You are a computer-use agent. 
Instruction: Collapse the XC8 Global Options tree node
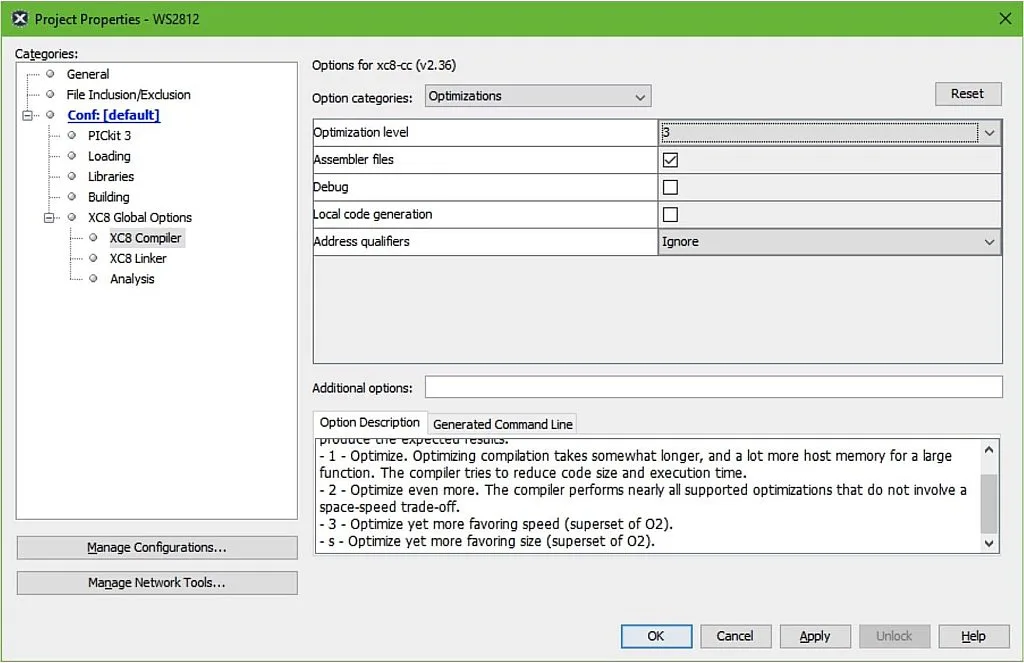click(50, 218)
